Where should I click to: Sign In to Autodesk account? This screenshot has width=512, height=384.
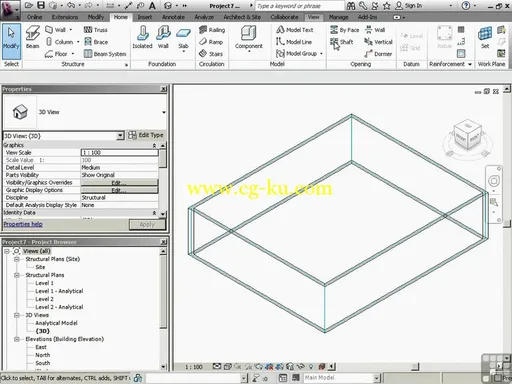(409, 6)
